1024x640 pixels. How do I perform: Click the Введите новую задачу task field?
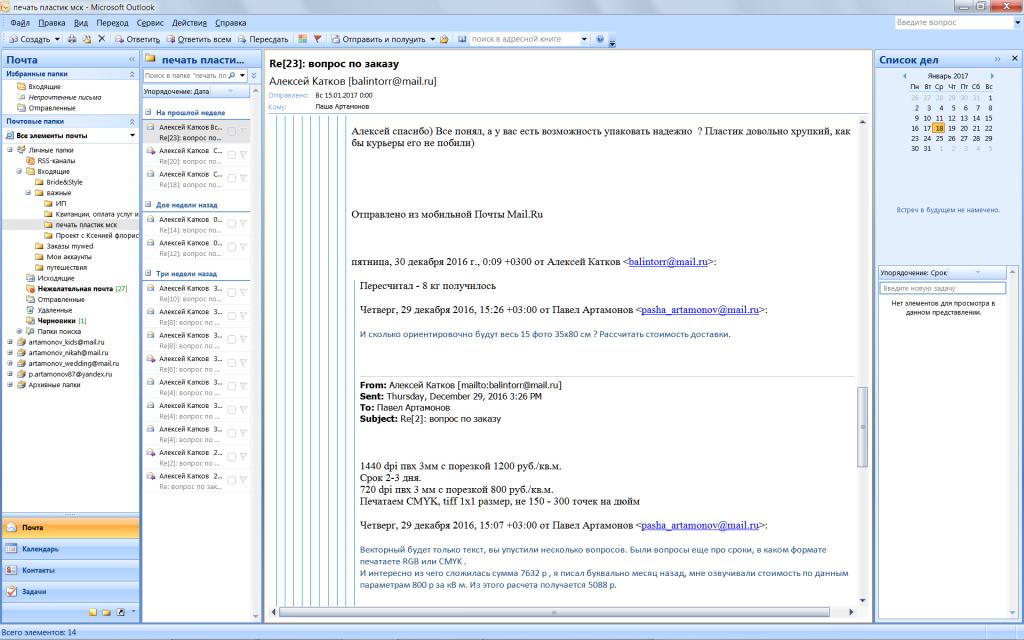tap(942, 288)
